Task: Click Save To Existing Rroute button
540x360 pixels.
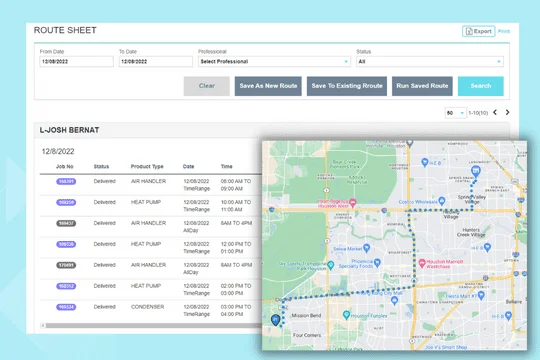Action: click(347, 86)
